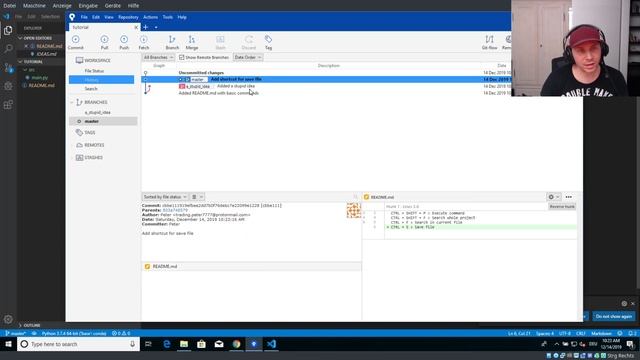Viewport: 640px width, 360px height.
Task: Click the Git-flow toolbar icon
Action: (489, 42)
